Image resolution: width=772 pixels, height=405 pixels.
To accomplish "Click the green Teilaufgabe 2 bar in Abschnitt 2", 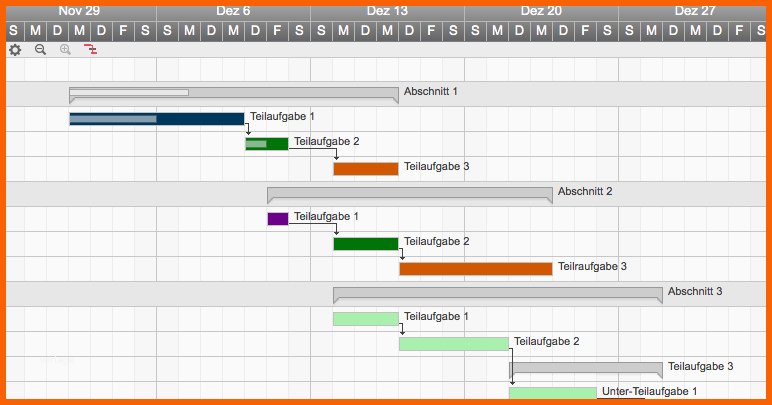I will pyautogui.click(x=365, y=243).
